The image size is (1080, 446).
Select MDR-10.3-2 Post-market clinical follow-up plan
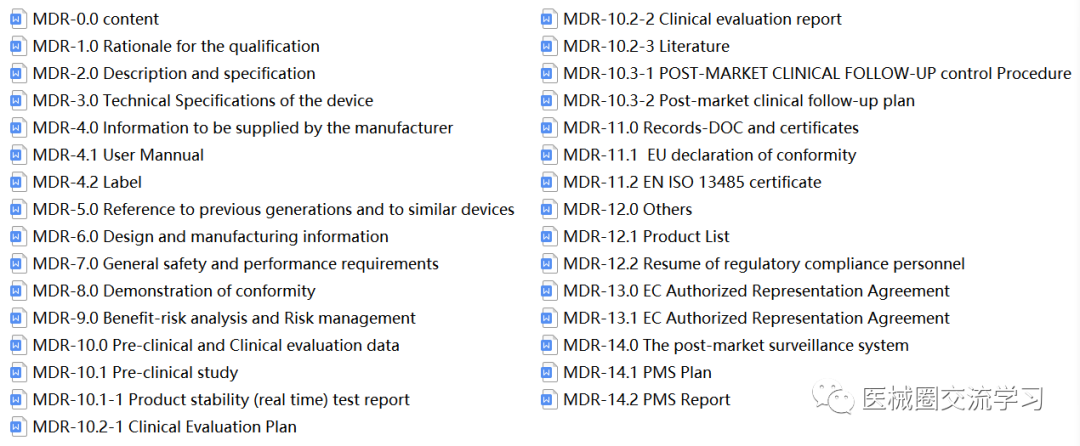coord(728,101)
